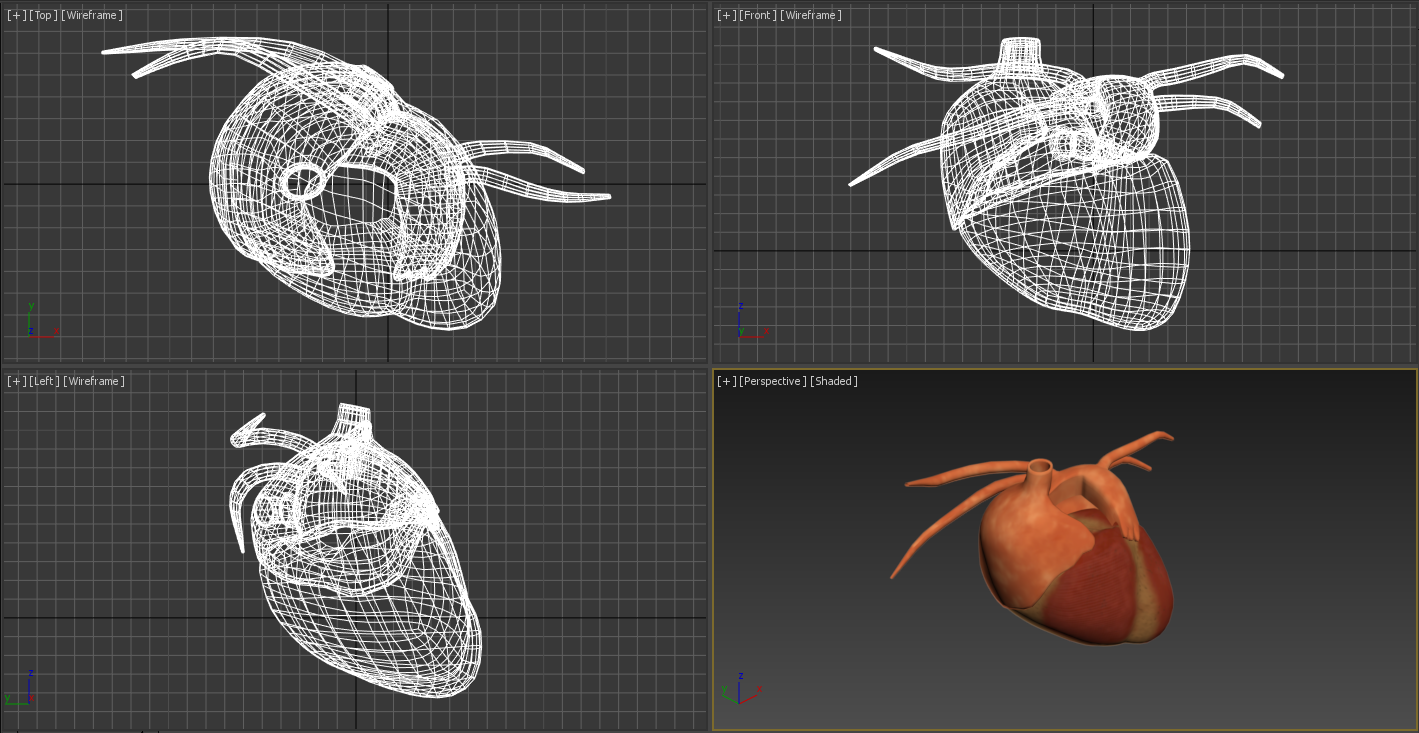The image size is (1419, 733).
Task: Click the axis tripod in Top viewport
Action: pos(40,323)
